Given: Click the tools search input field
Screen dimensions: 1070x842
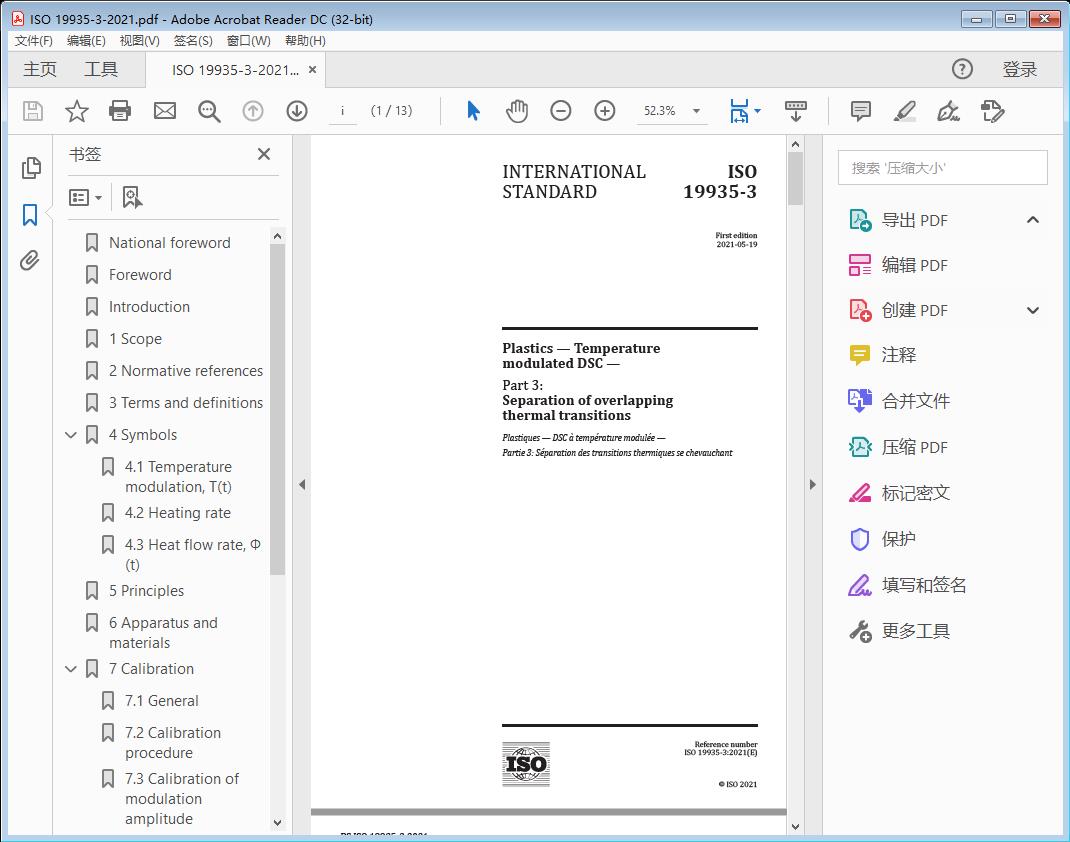Looking at the screenshot, I should (x=942, y=168).
